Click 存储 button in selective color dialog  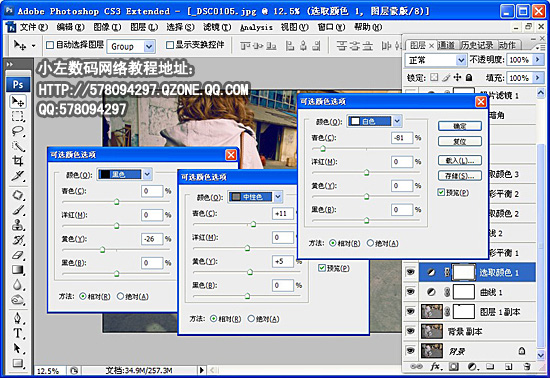460,176
